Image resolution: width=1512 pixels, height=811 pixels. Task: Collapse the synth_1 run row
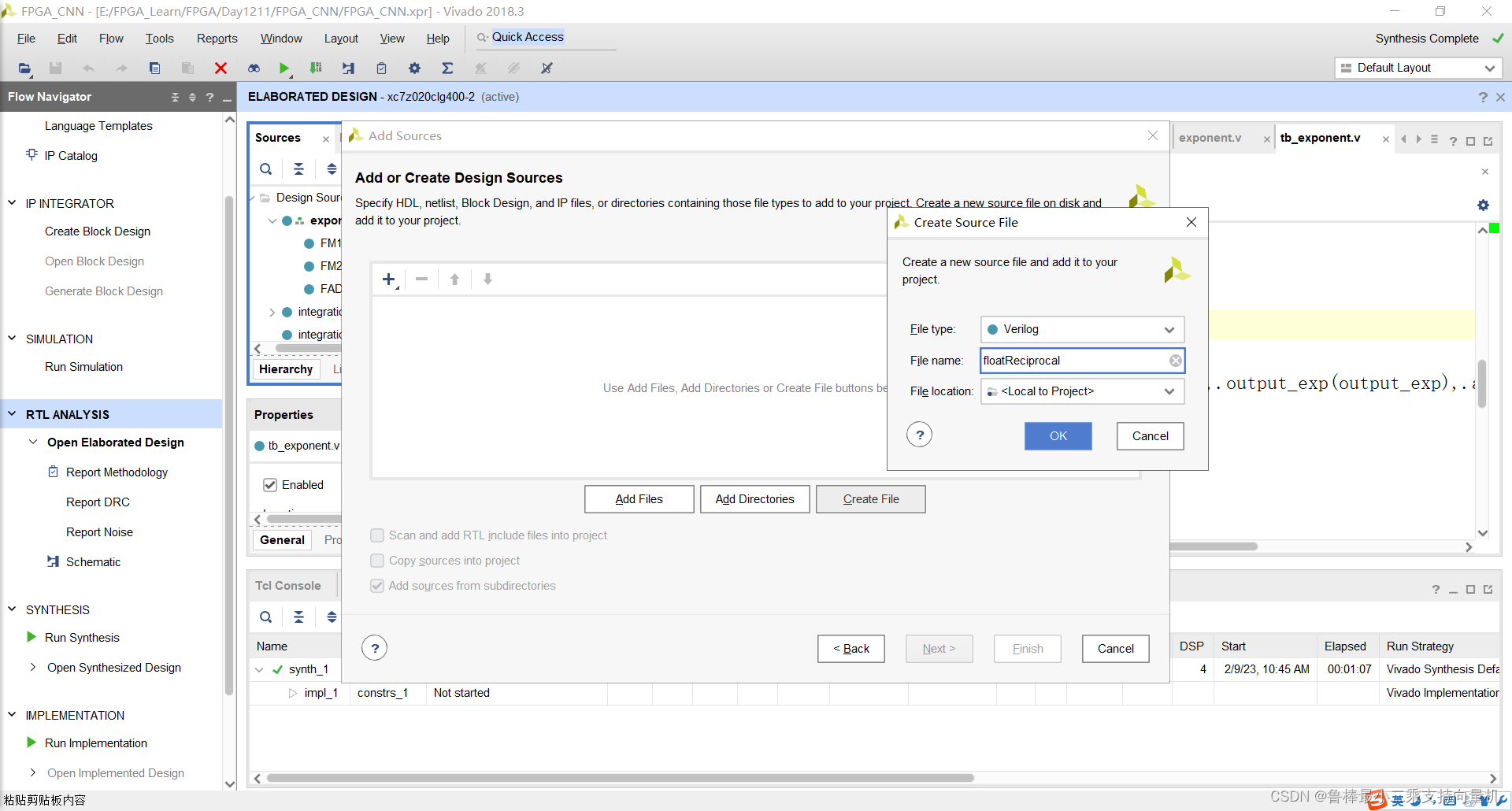[259, 670]
